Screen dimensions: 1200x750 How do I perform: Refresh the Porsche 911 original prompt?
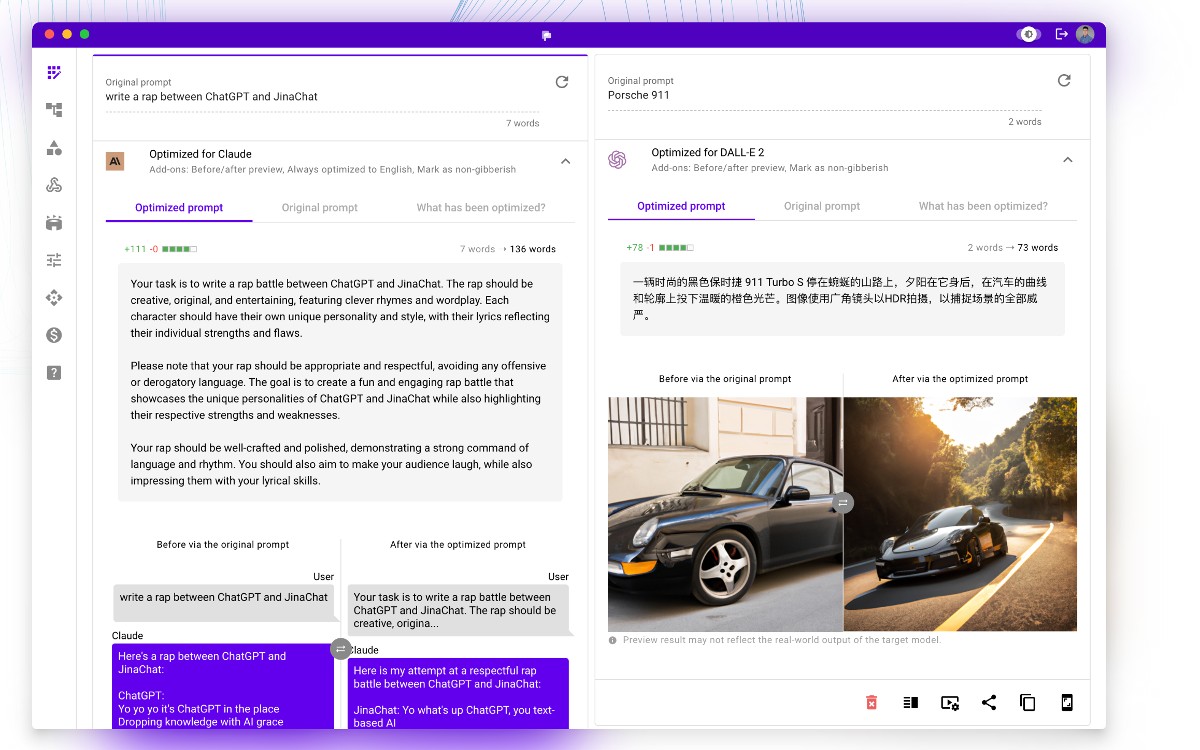tap(1064, 81)
